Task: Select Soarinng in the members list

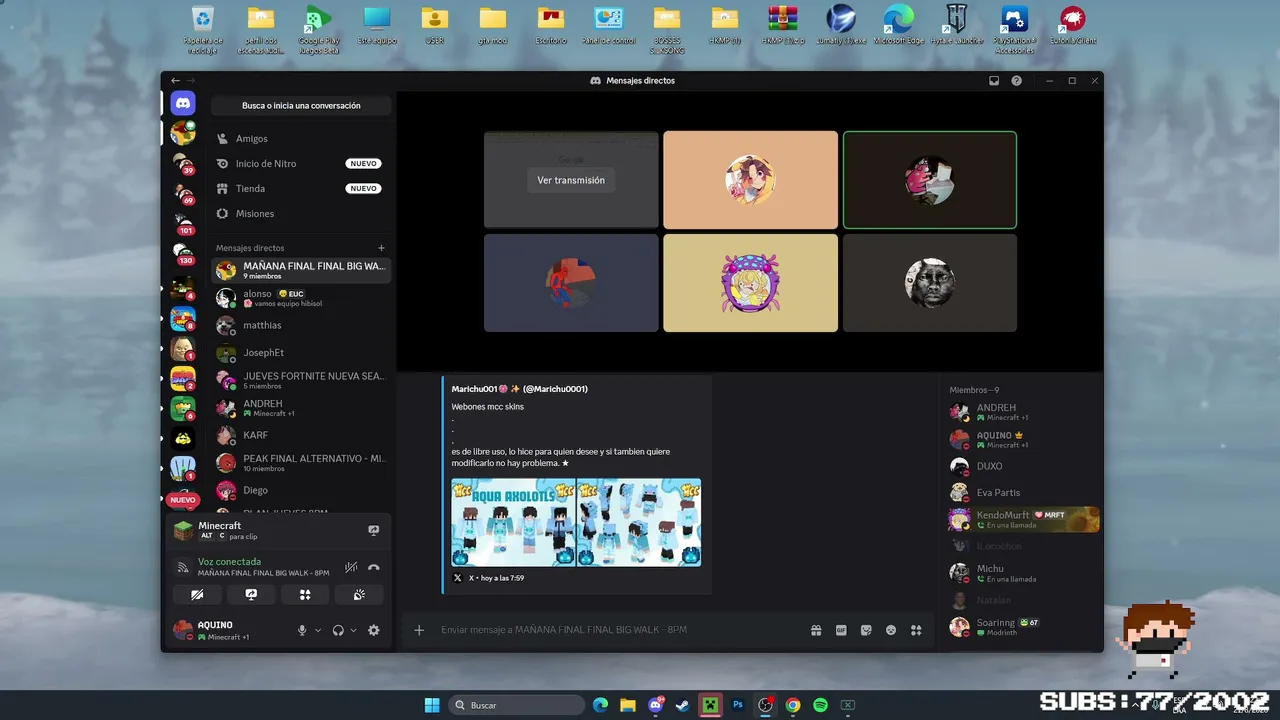Action: tap(1023, 627)
